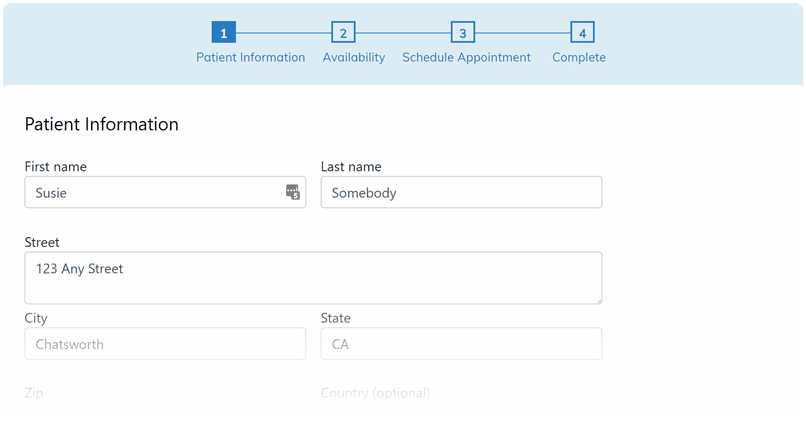Grab the Street textarea resize handle corner
Screen dimensions: 806x422
click(x=598, y=300)
